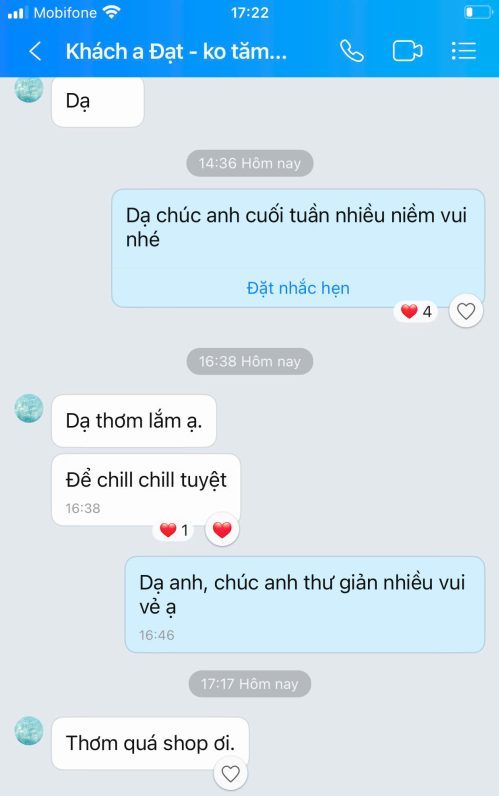This screenshot has height=796, width=499.
Task: Tap the battery indicator in status bar
Action: pyautogui.click(x=478, y=12)
